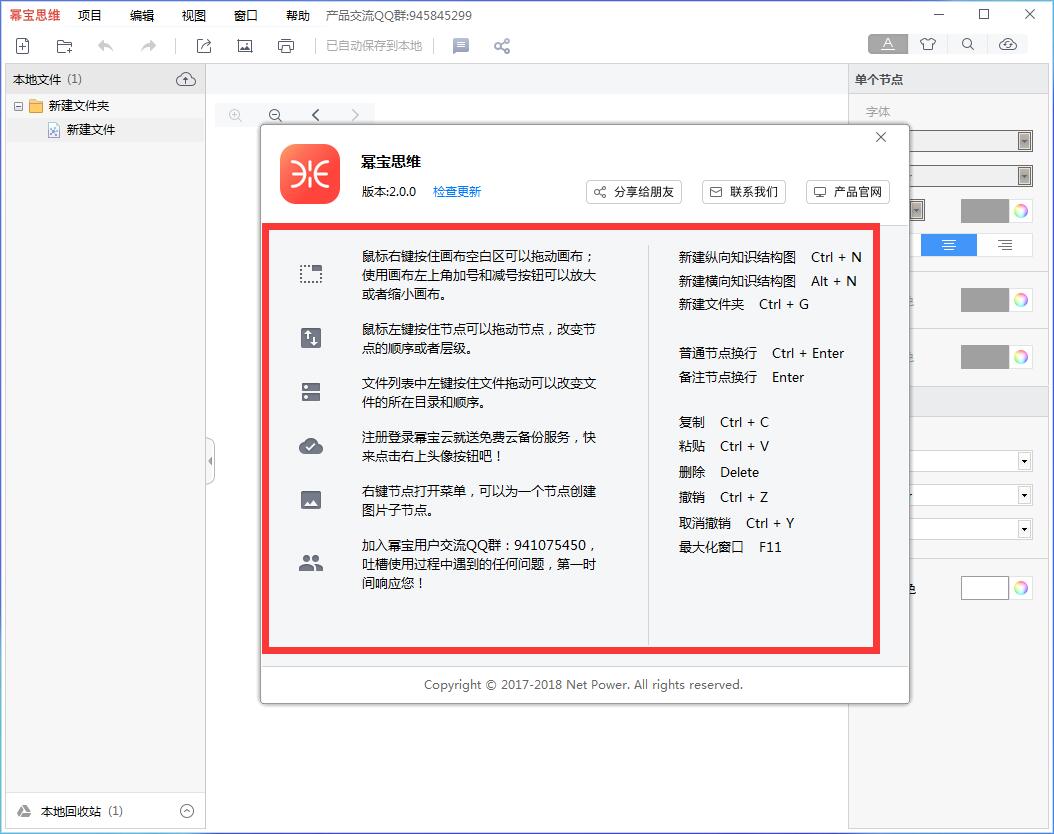Open the theme T-shirt icon panel
Viewport: 1054px width, 834px height.
tap(928, 44)
